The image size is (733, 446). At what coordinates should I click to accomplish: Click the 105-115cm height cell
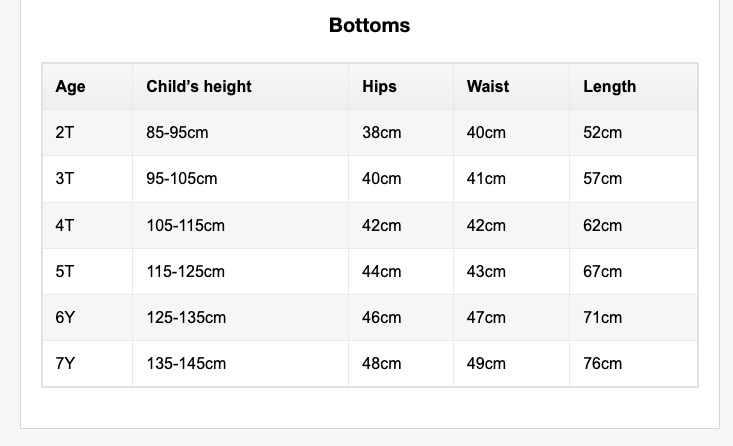coord(185,225)
